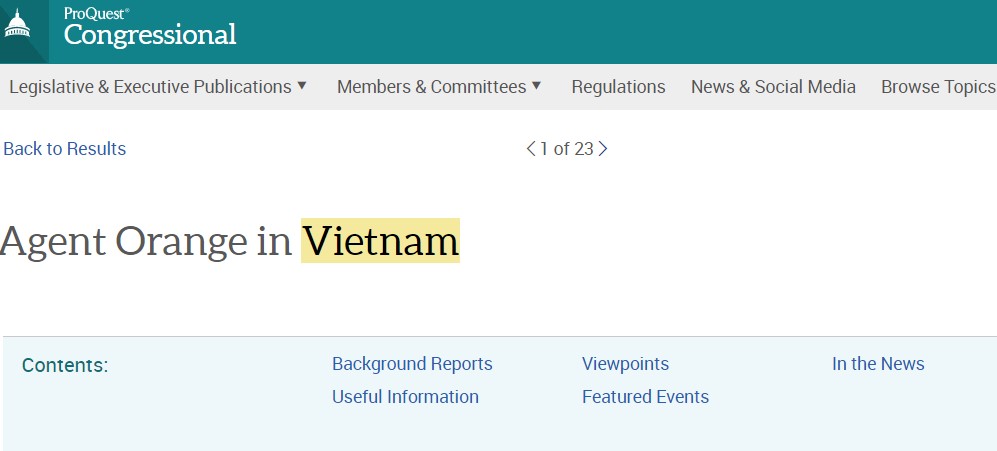Expand the arrow beside Legislative & Executive Publications

[302, 86]
